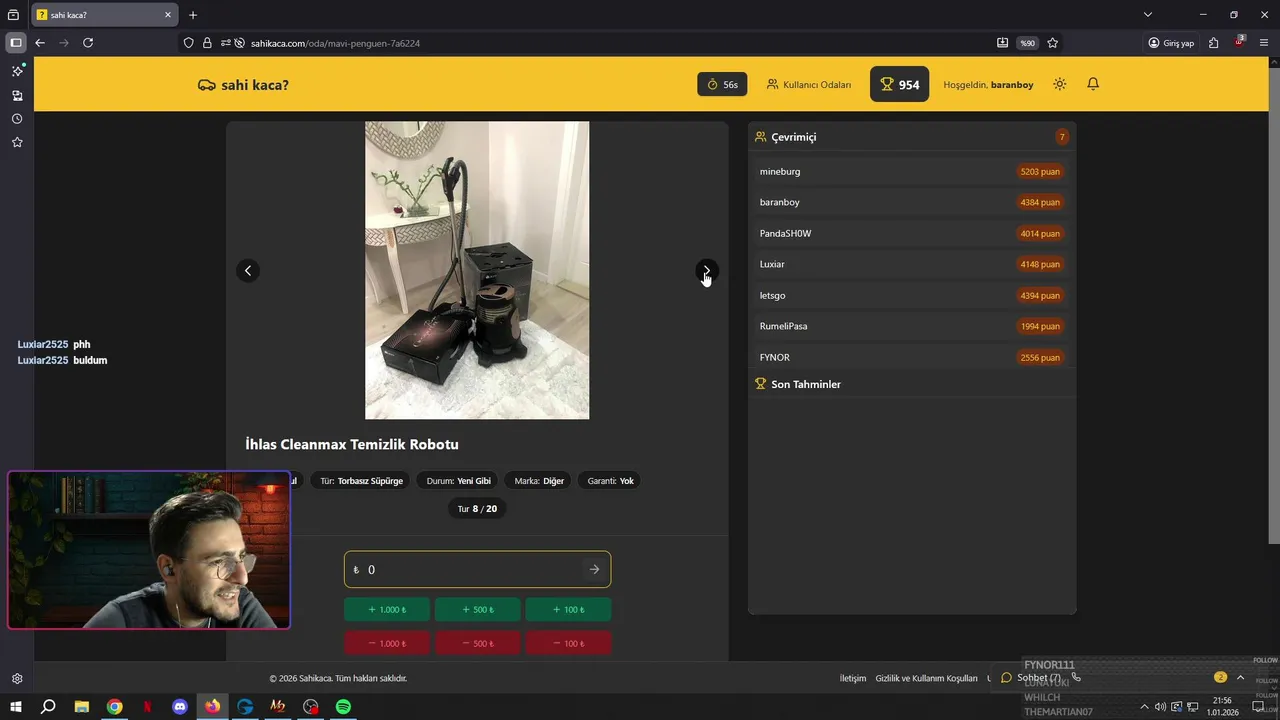Screen dimensions: 1280x720
Task: Click Giriş yap account button
Action: point(1172,43)
